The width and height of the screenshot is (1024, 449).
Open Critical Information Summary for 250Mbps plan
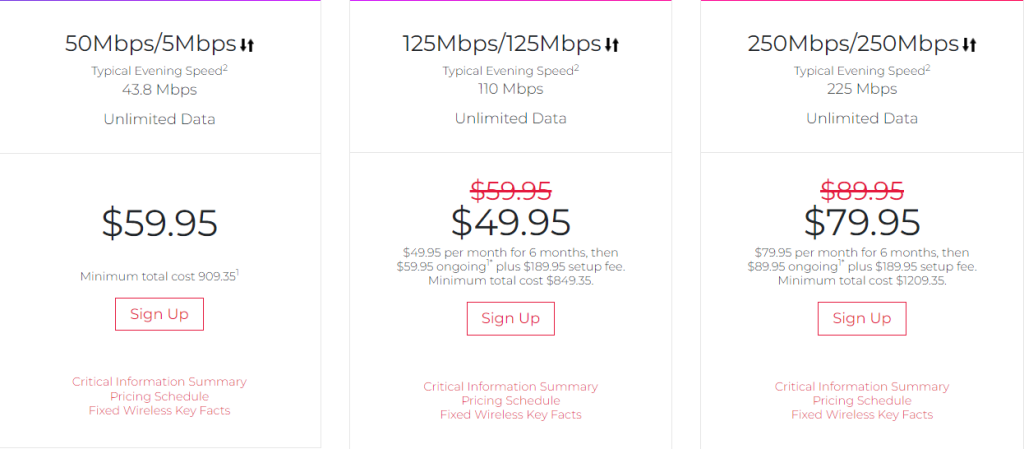[x=861, y=386]
